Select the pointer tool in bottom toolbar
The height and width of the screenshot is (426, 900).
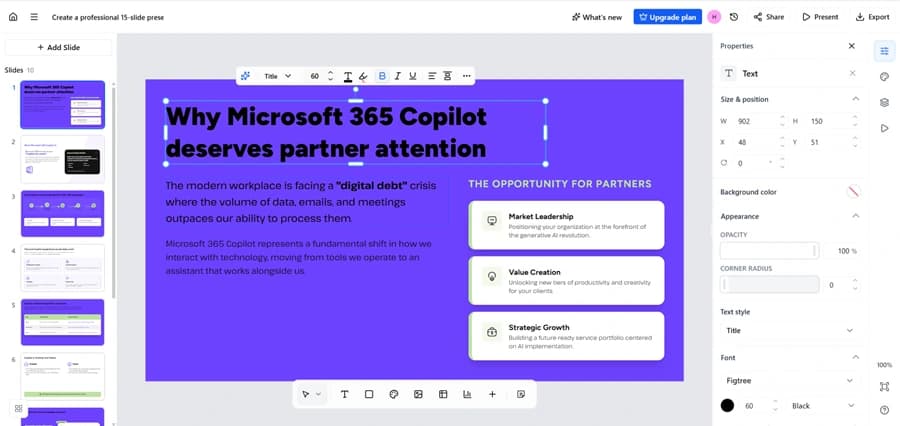tap(305, 394)
